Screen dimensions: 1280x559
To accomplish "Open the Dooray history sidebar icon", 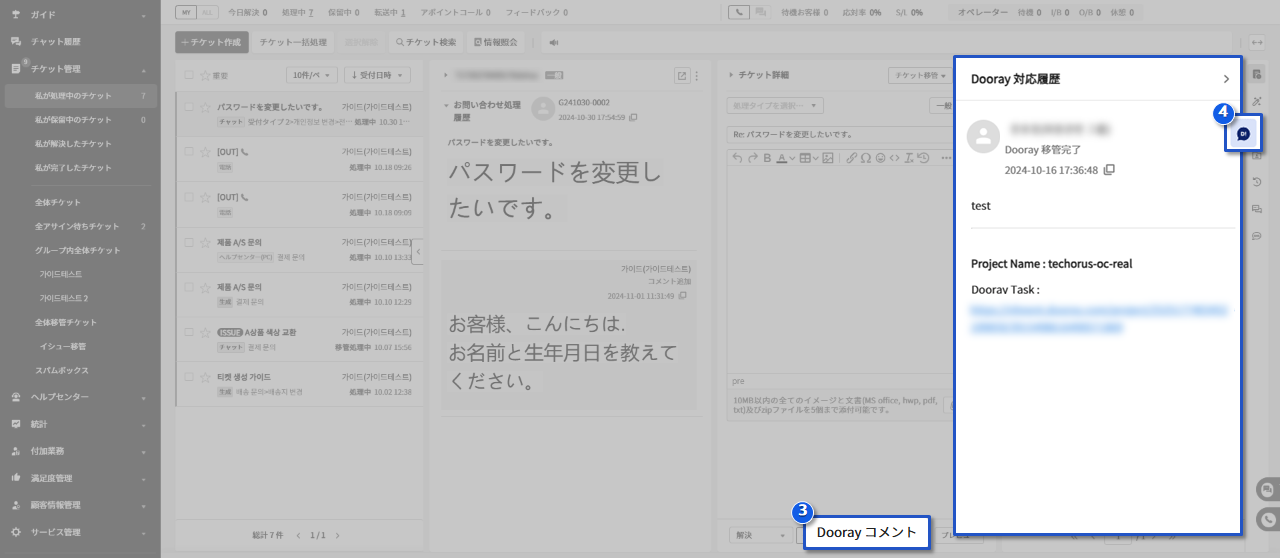I will (x=1242, y=133).
